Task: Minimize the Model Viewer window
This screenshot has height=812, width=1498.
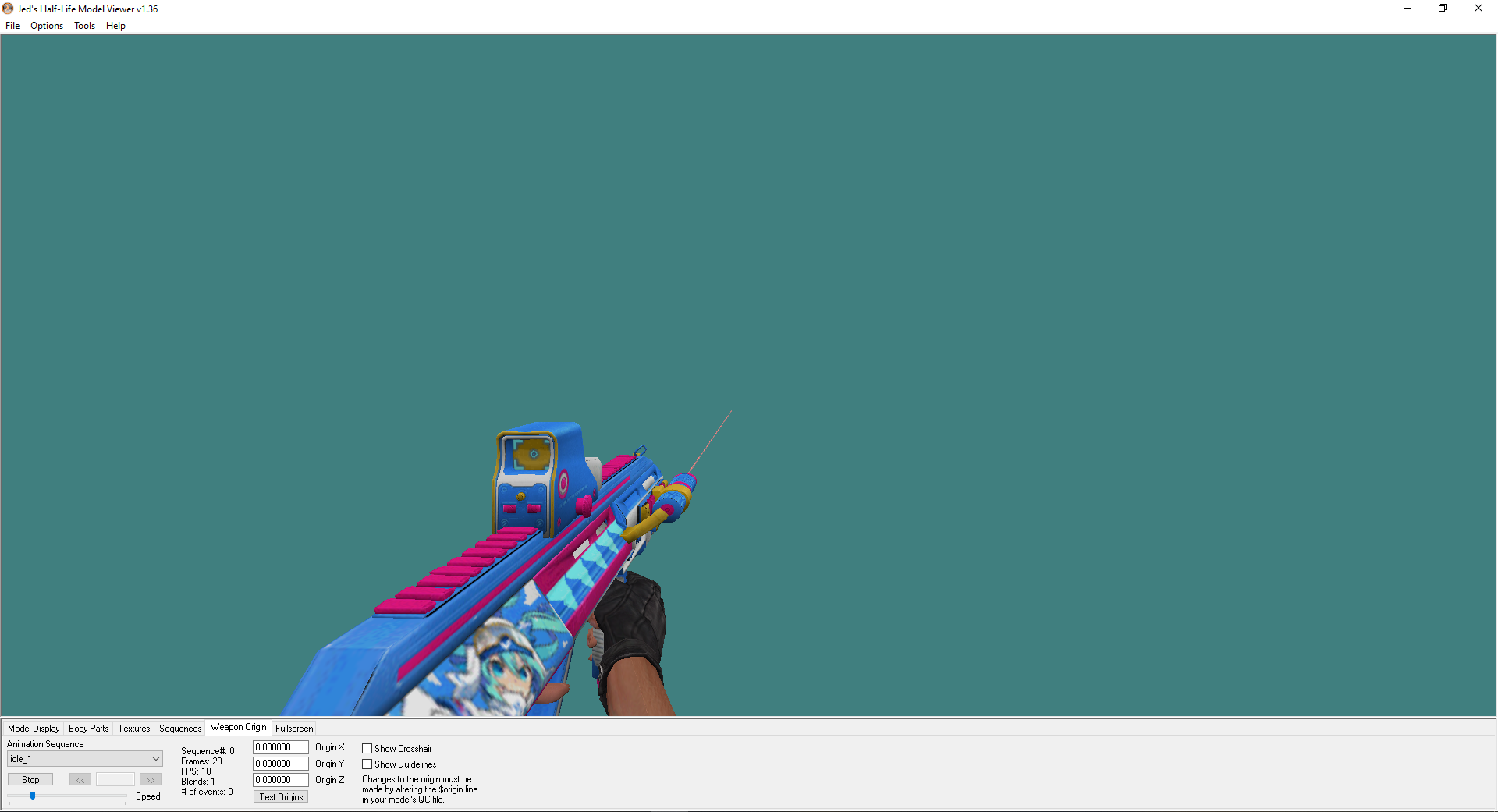Action: coord(1407,9)
